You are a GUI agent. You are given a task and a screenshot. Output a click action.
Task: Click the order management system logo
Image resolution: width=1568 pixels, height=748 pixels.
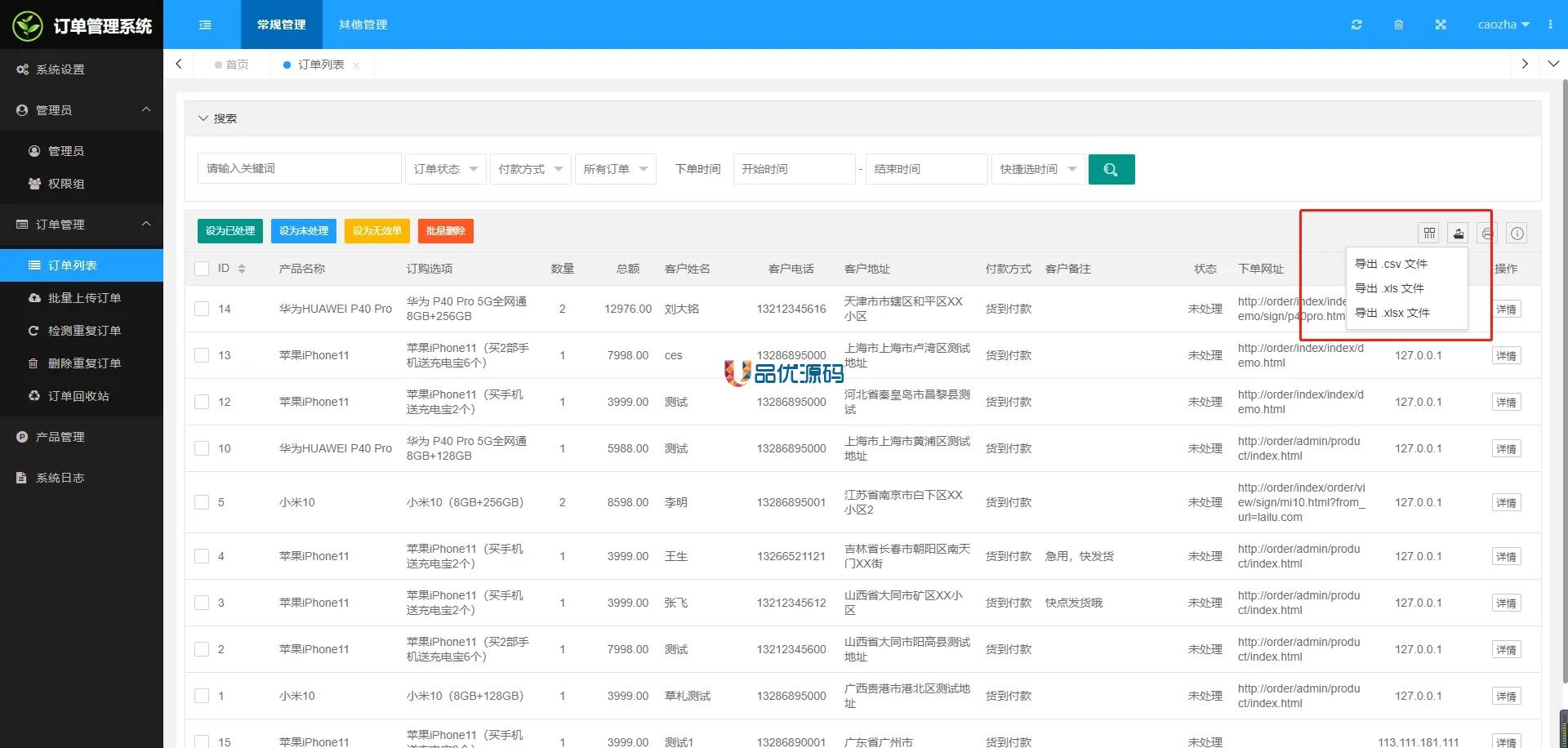point(82,26)
